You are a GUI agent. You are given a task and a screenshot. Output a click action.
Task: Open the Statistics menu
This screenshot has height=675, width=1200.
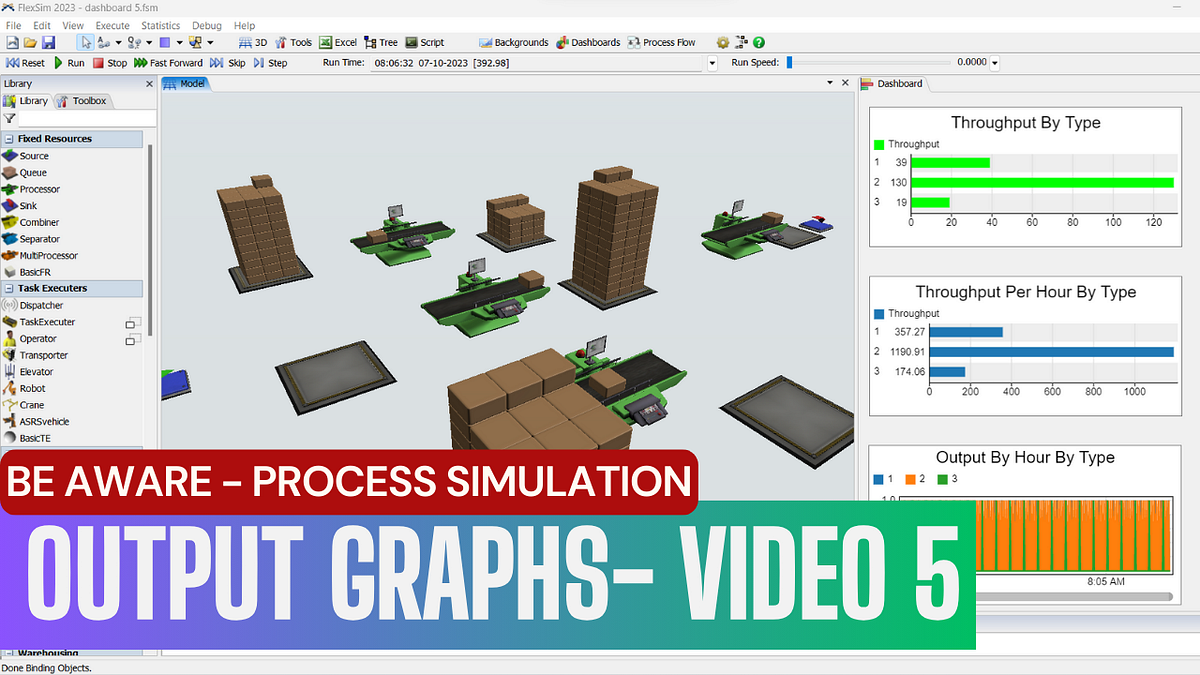(160, 25)
